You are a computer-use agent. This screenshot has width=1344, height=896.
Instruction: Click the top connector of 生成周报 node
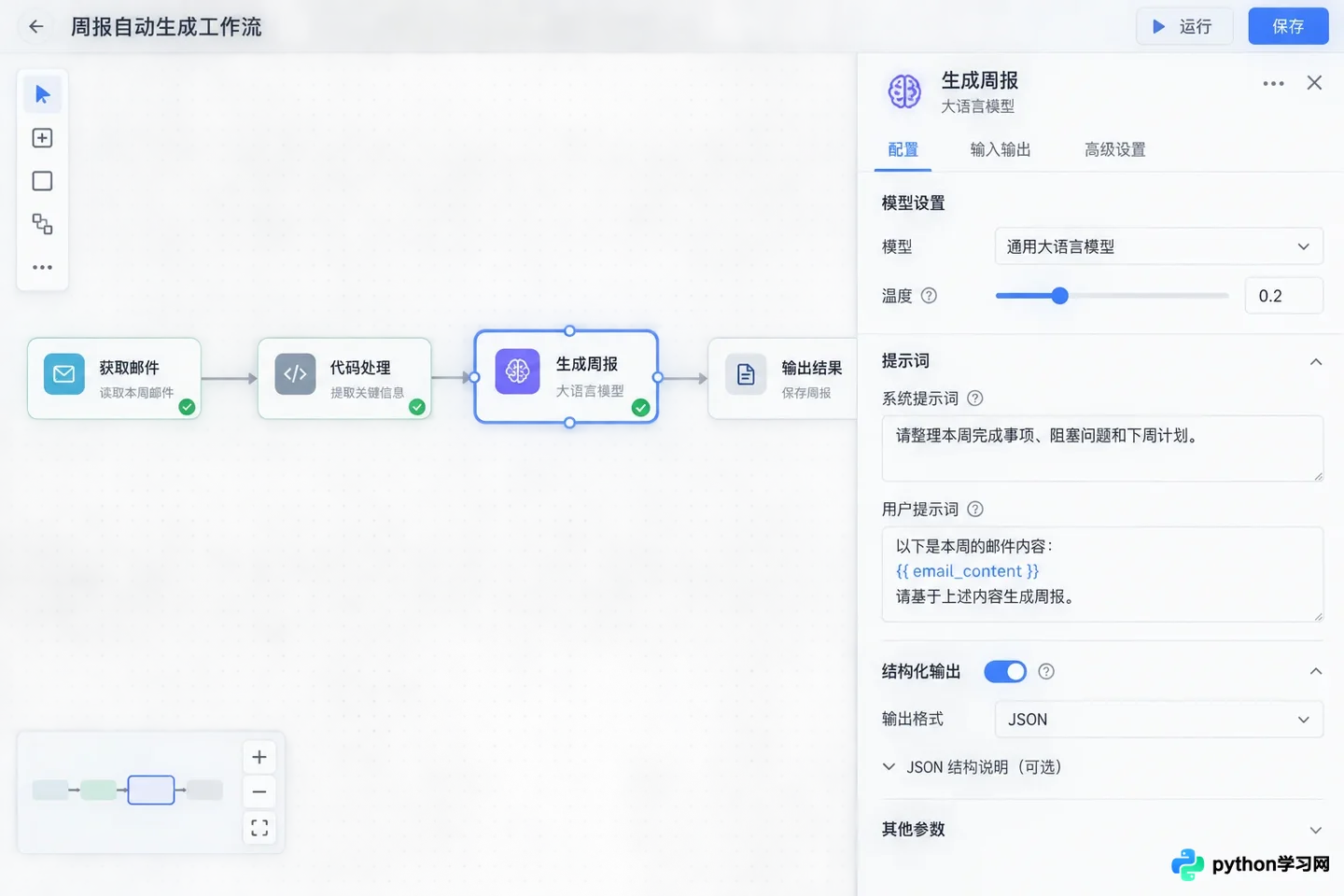point(569,330)
